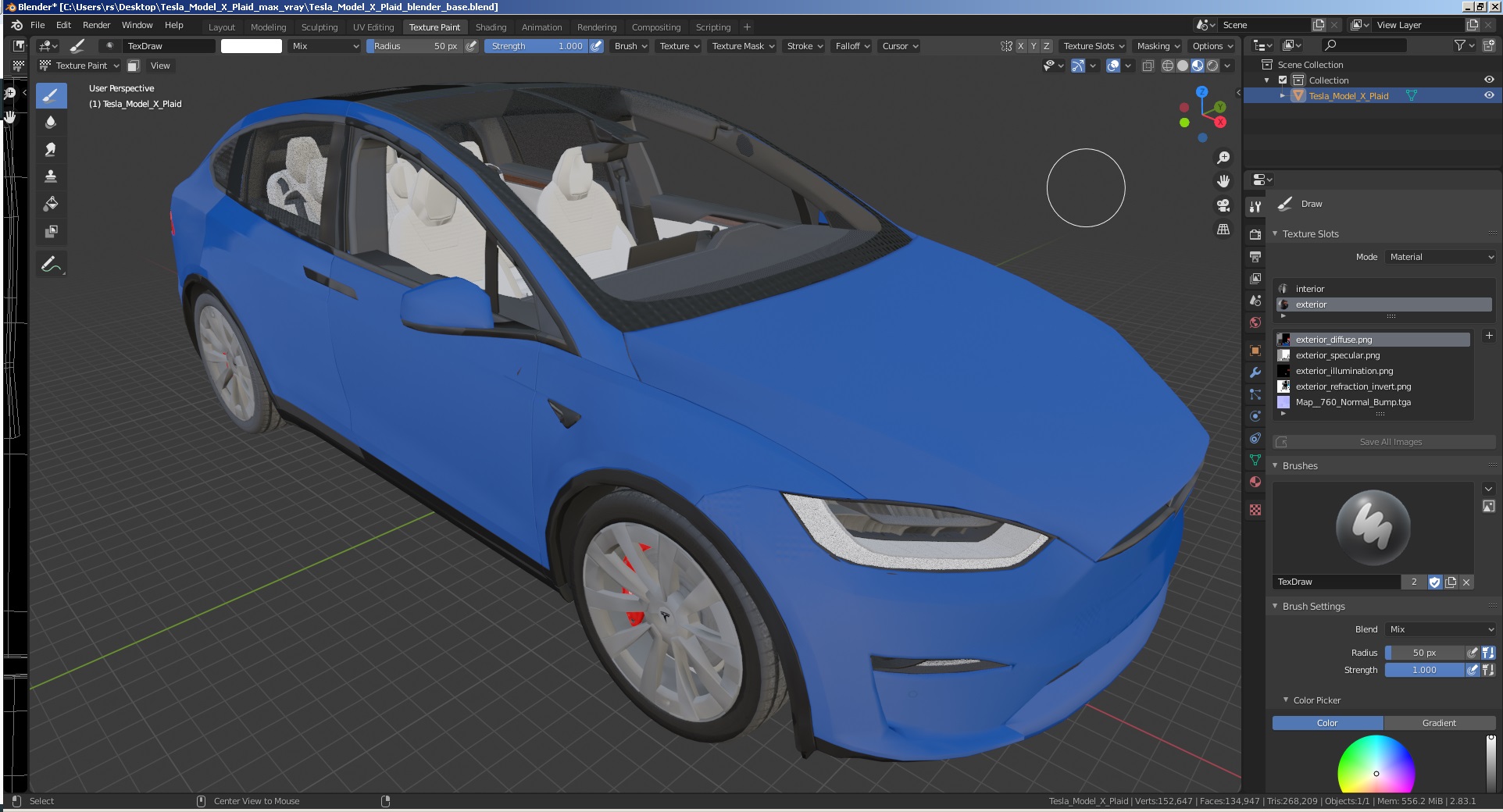The image size is (1503, 812).
Task: Click the TexDraw brush name field
Action: pos(1336,582)
